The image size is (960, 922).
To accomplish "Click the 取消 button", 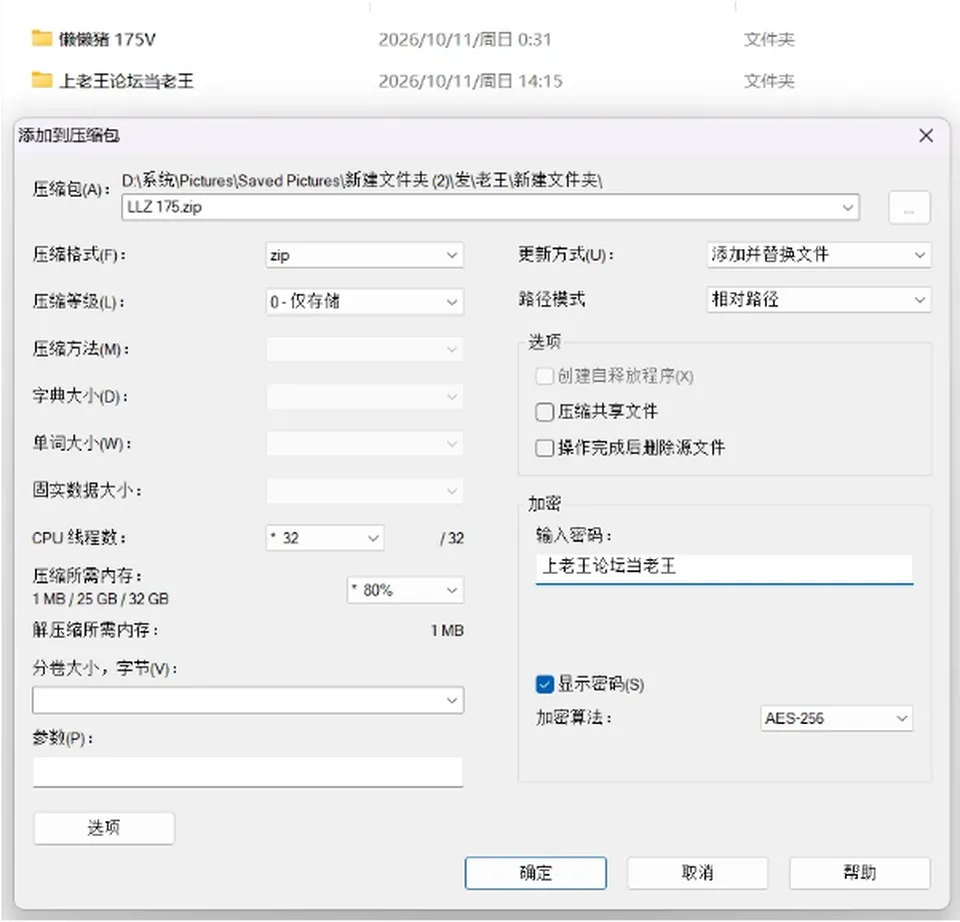I will 697,872.
